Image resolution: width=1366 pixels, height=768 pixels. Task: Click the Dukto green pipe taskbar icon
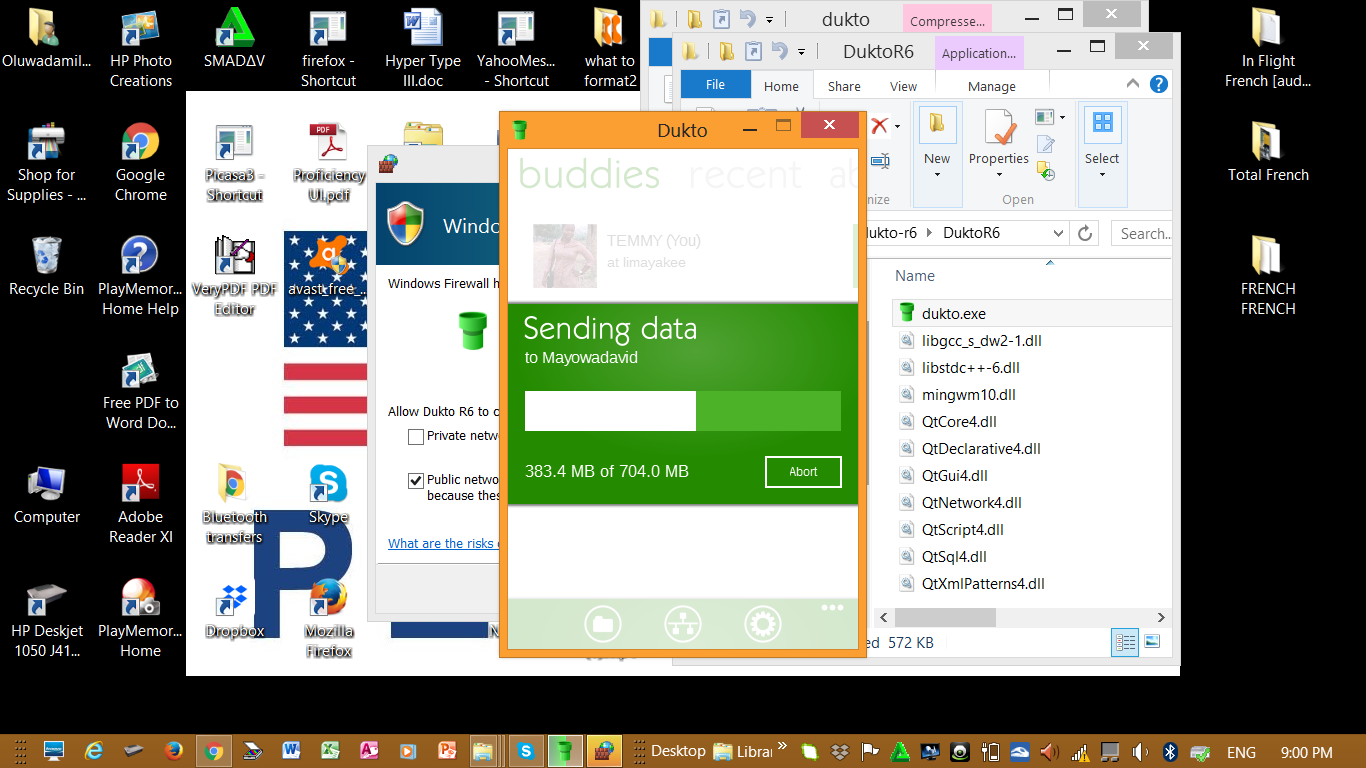[x=564, y=750]
